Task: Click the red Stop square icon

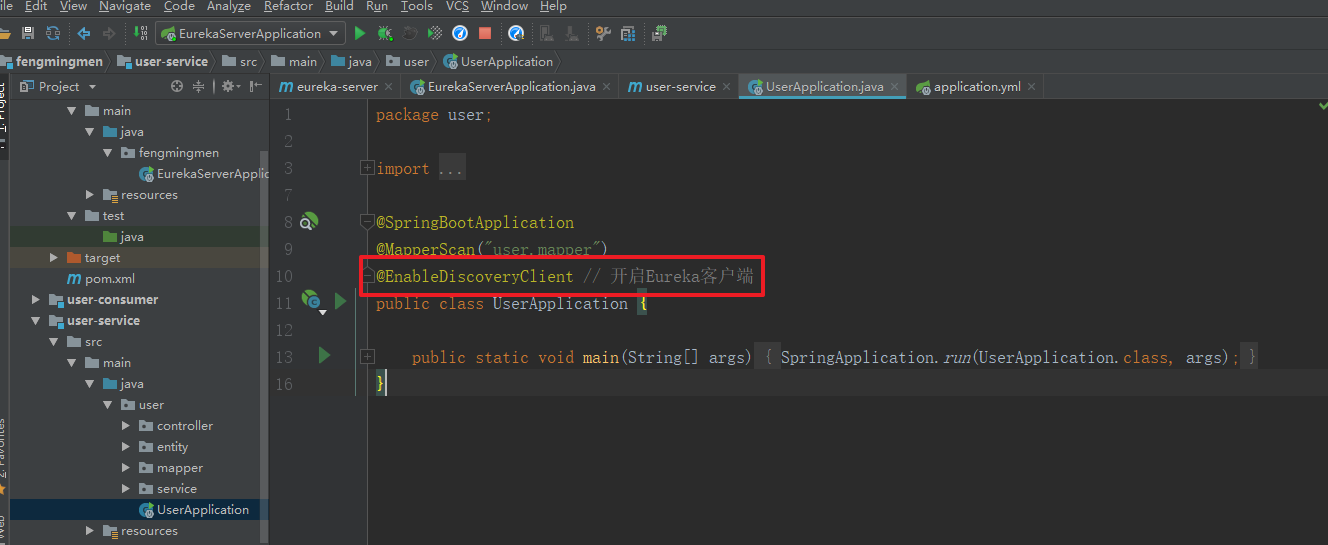Action: pos(485,33)
